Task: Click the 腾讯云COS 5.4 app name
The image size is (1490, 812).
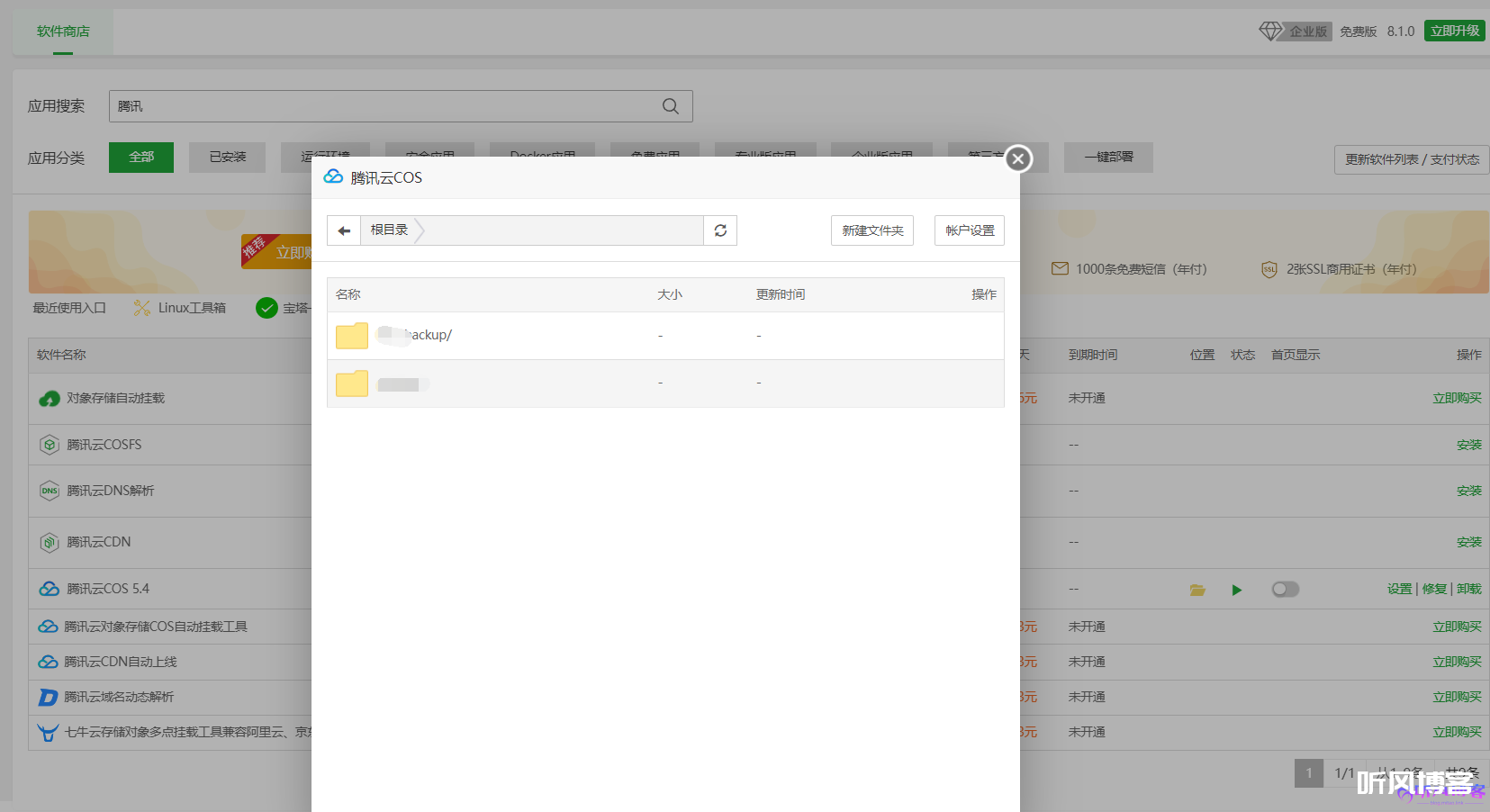Action: 108,589
